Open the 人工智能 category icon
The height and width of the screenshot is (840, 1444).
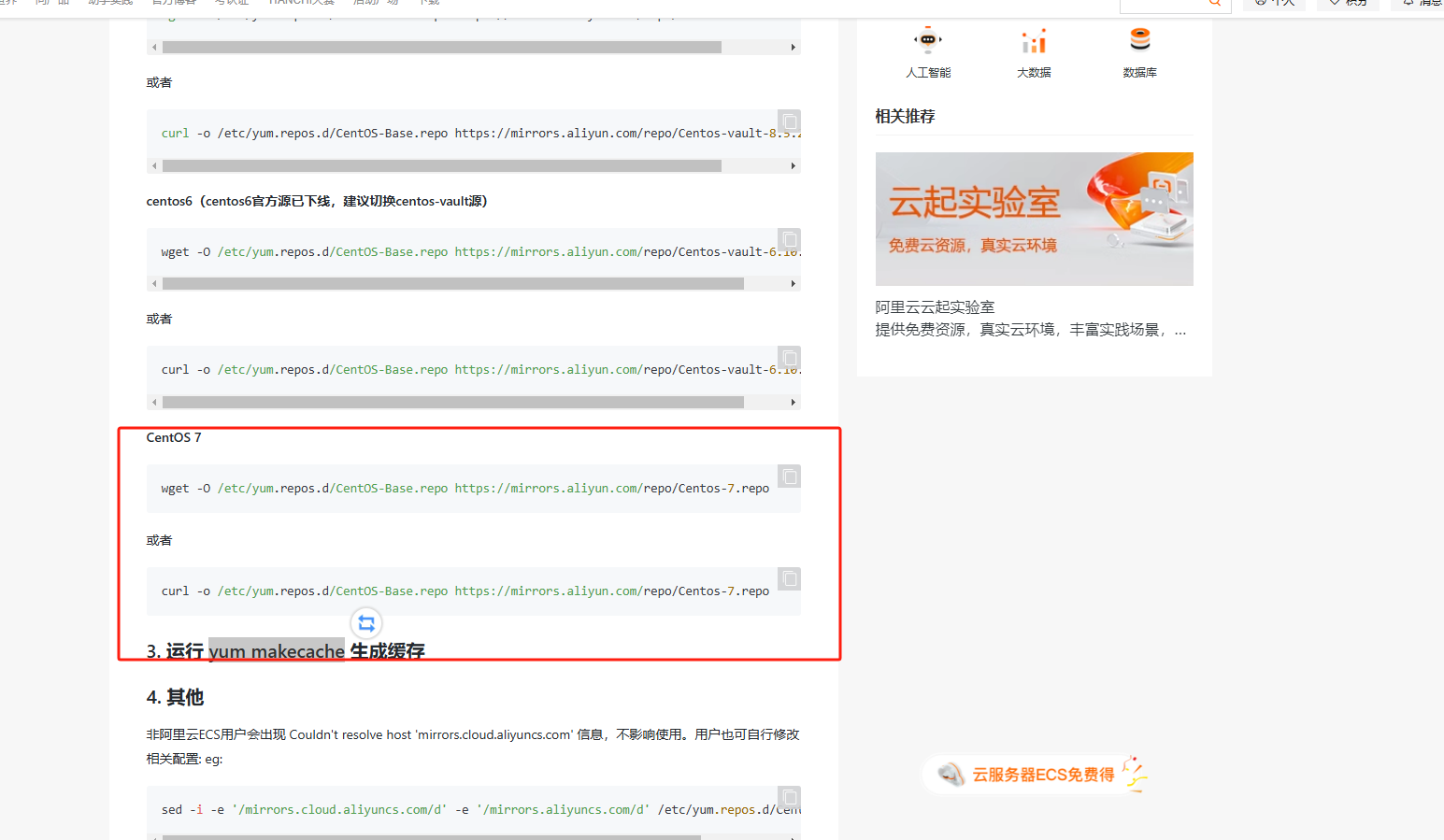(x=928, y=40)
